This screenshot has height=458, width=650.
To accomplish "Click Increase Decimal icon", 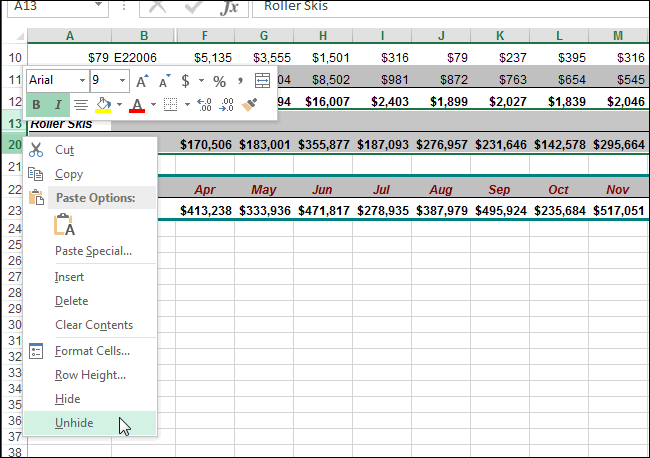I will tap(204, 104).
